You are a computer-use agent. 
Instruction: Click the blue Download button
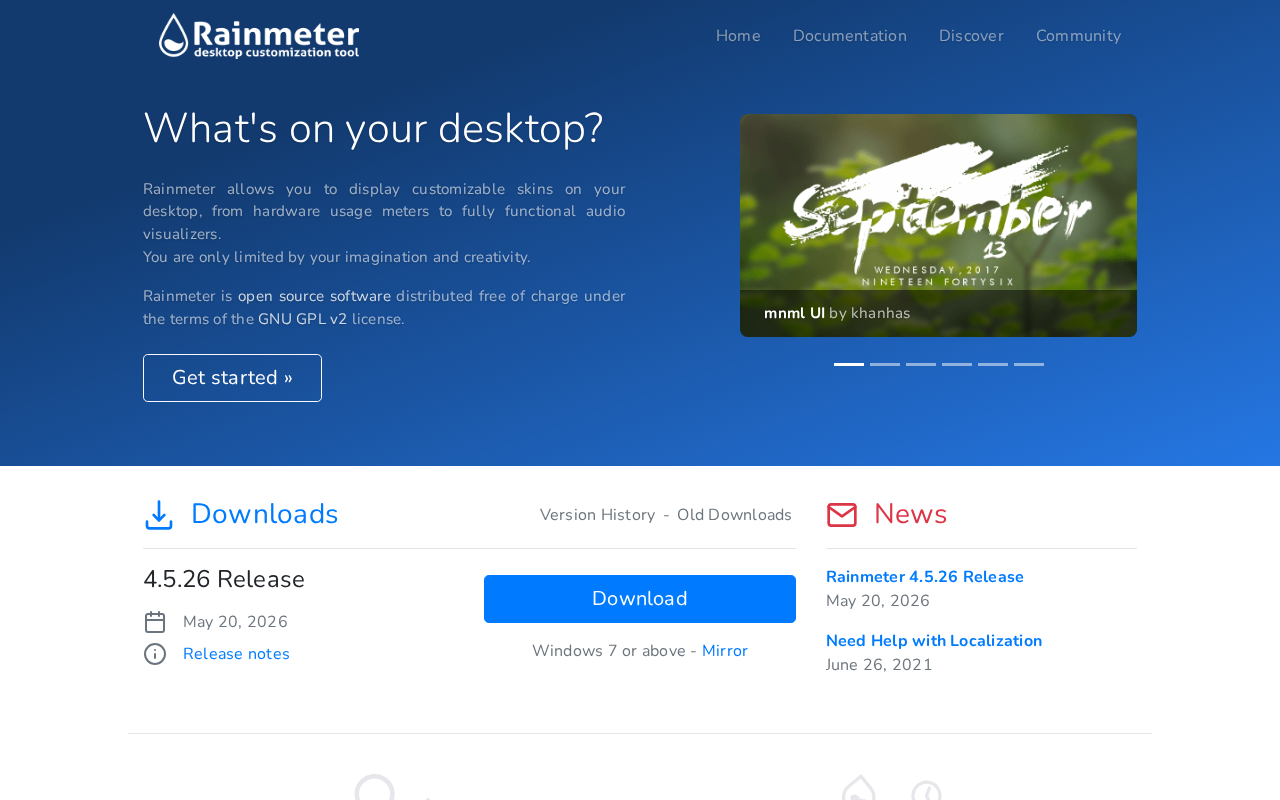pos(640,599)
